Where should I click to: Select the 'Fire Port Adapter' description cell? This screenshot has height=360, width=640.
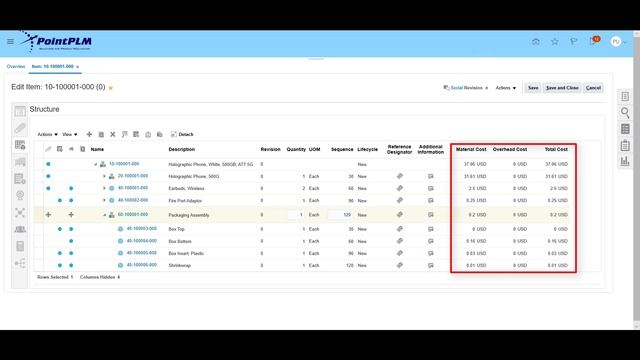tap(185, 201)
